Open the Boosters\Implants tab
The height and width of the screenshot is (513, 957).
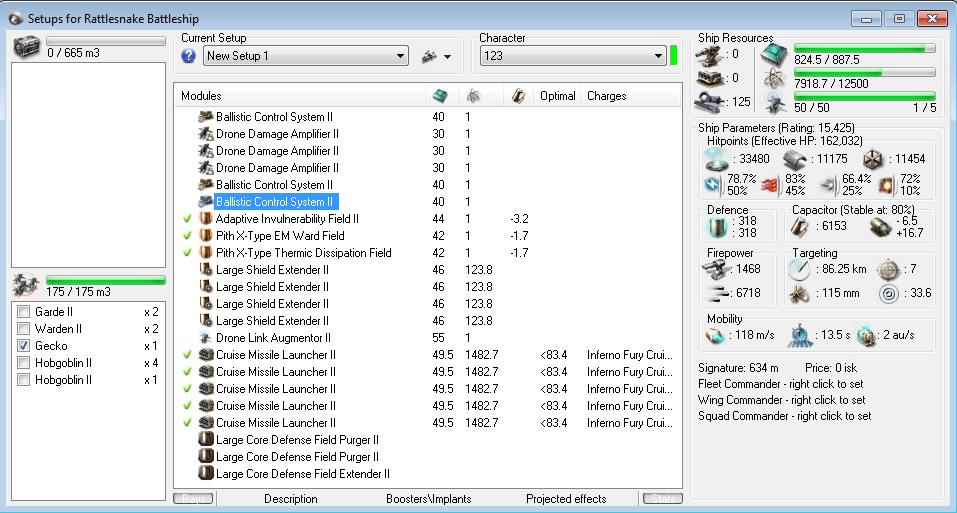tap(428, 498)
